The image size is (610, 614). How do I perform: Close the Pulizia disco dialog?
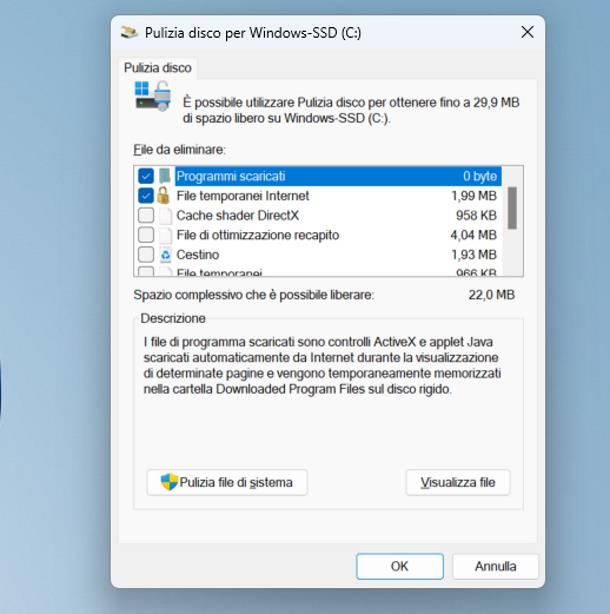[527, 33]
